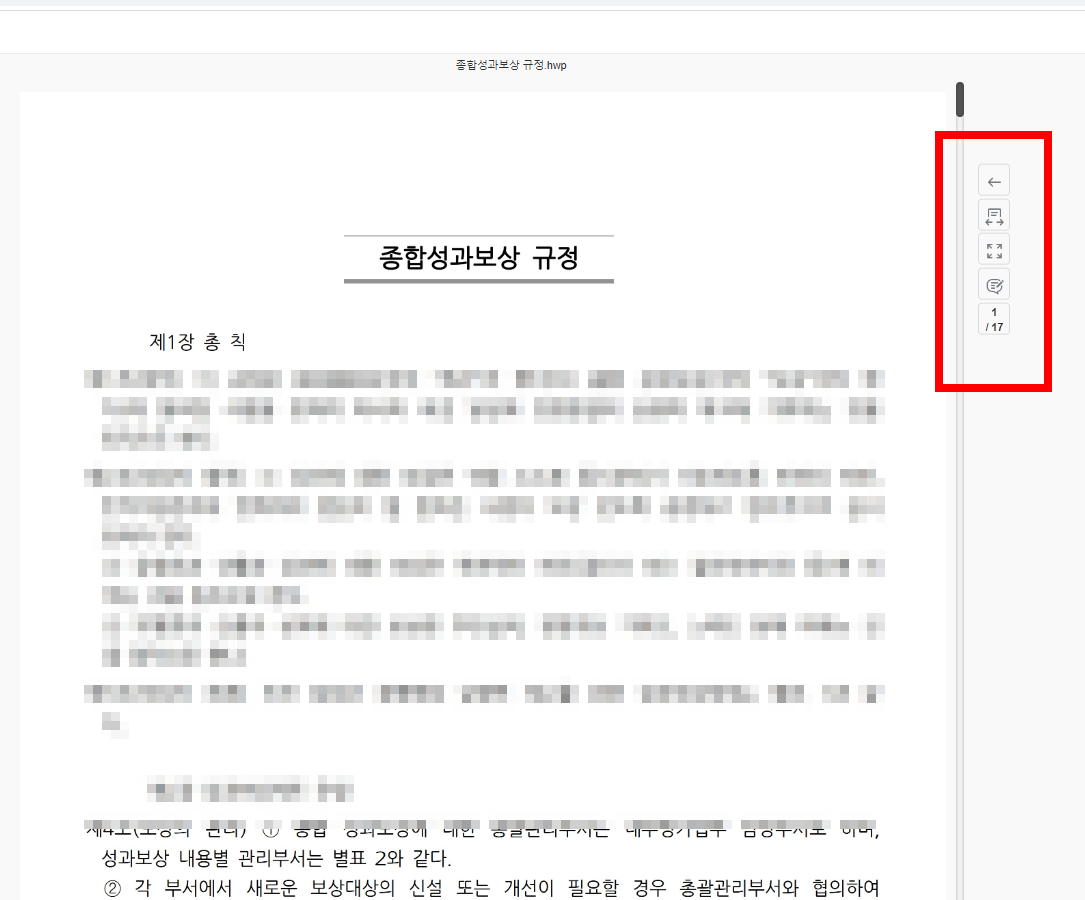The width and height of the screenshot is (1085, 900).
Task: Select the fit-to-width view icon
Action: [x=993, y=214]
